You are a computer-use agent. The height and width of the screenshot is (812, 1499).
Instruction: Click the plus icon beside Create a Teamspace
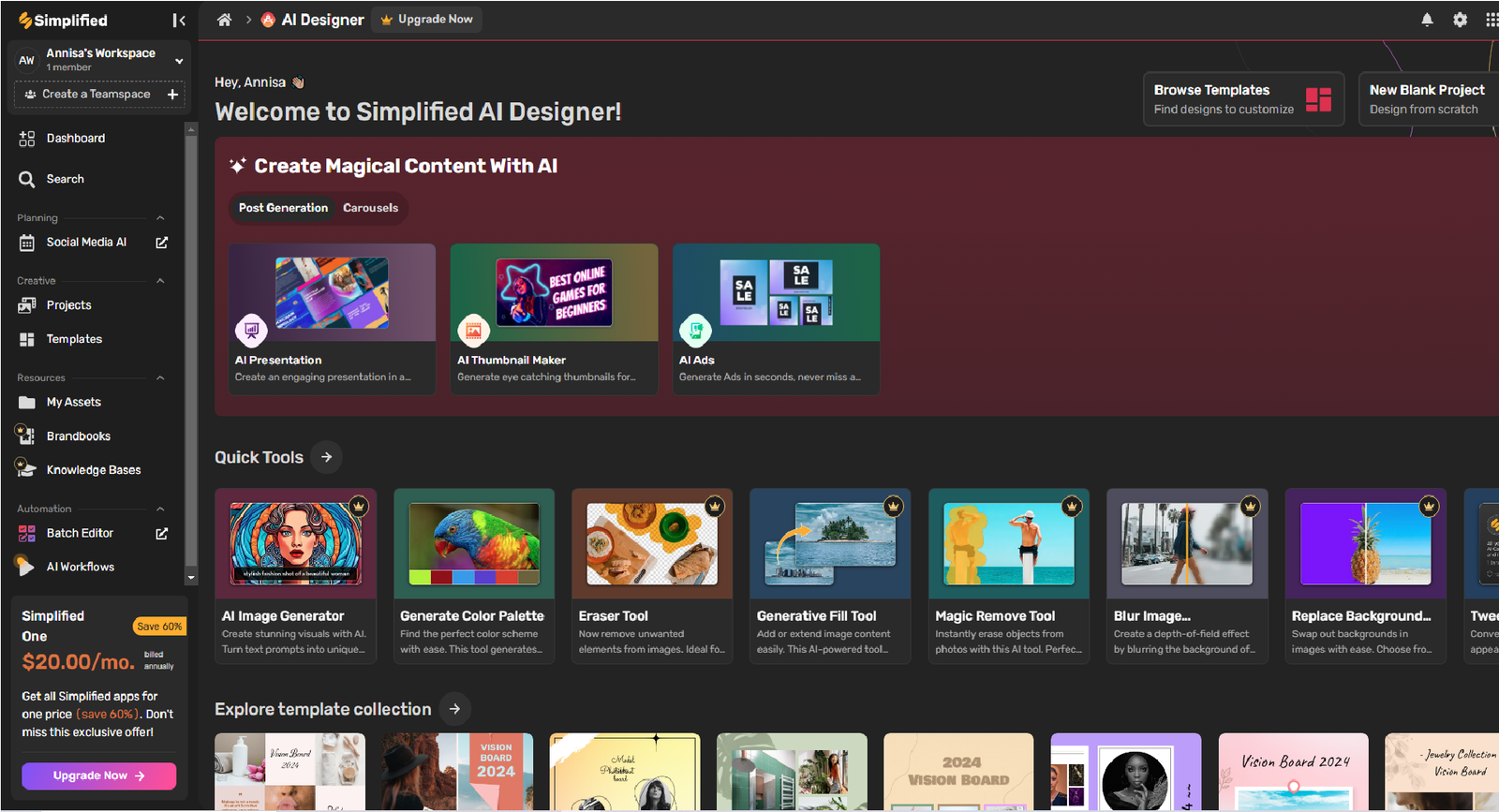pyautogui.click(x=172, y=95)
